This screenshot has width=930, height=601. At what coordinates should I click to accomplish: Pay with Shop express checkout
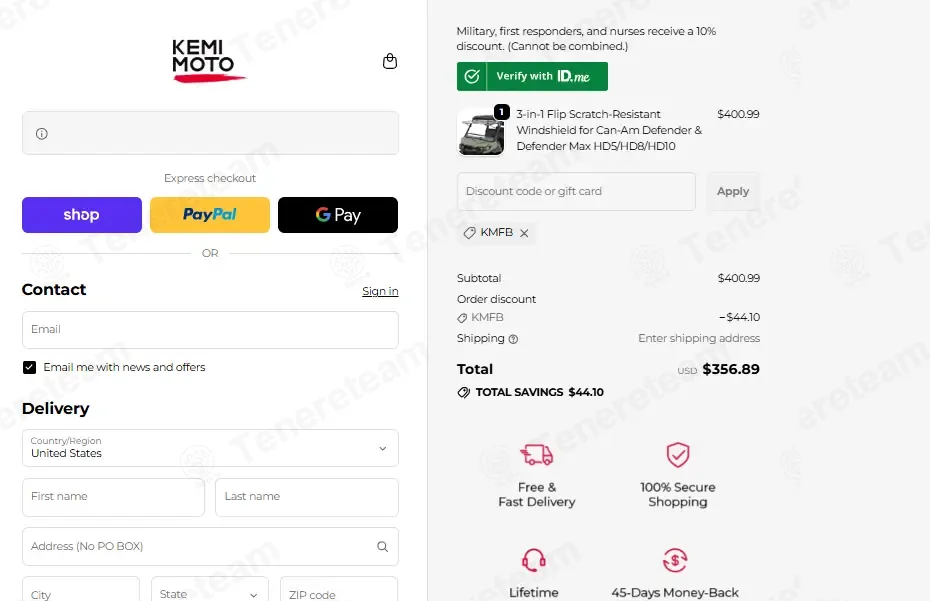(82, 215)
